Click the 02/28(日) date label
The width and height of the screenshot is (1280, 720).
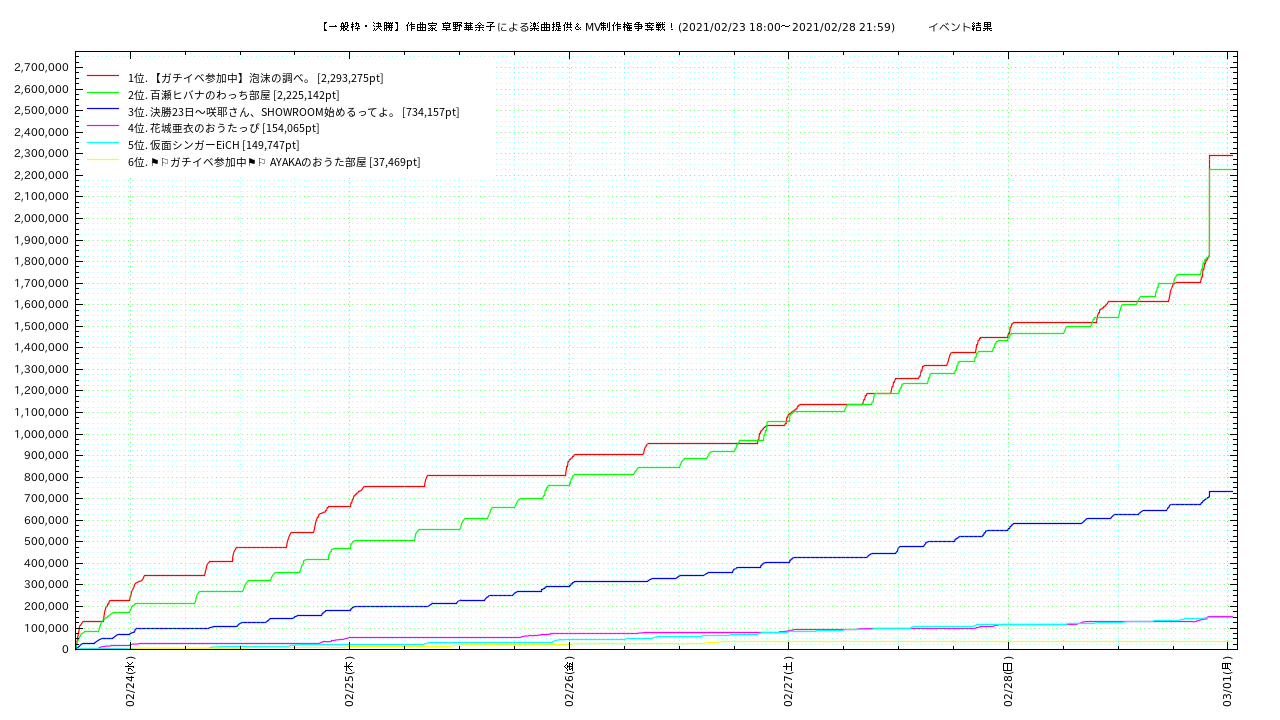coord(1009,682)
